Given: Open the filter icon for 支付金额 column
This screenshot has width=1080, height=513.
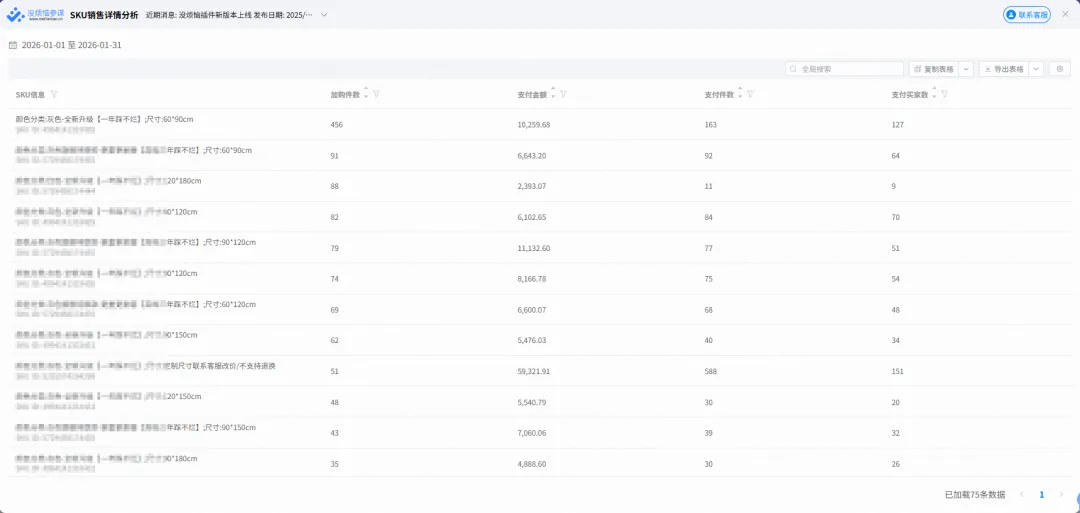Looking at the screenshot, I should pos(563,94).
